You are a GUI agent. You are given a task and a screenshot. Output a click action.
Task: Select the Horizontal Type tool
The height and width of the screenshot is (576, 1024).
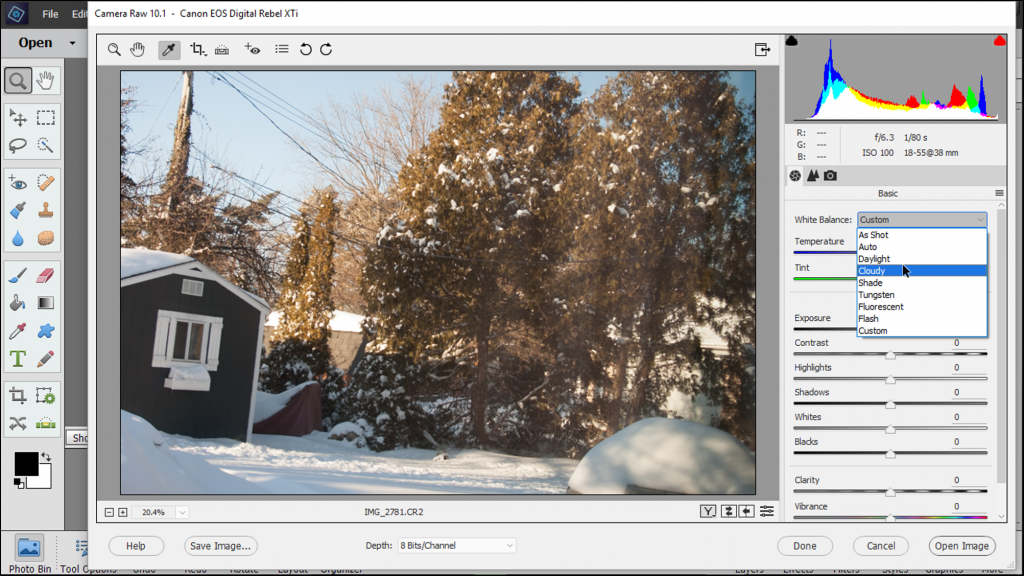(x=18, y=359)
